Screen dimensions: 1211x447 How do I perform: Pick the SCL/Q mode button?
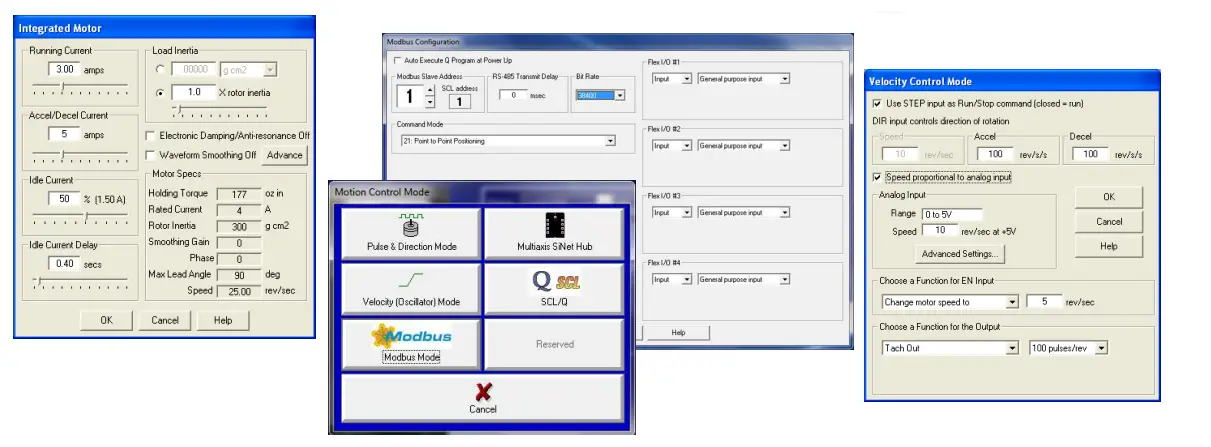tap(554, 289)
